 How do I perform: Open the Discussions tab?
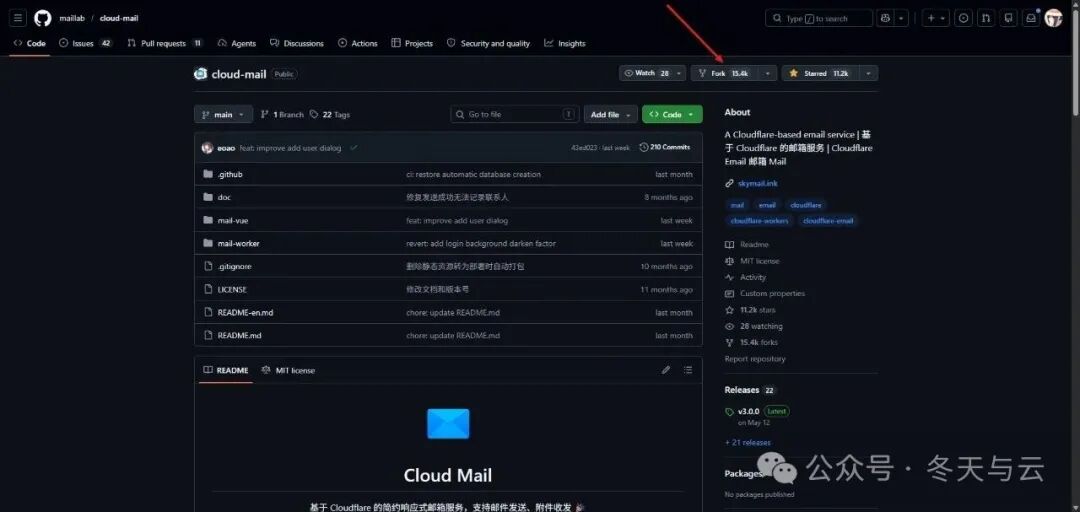(x=297, y=43)
